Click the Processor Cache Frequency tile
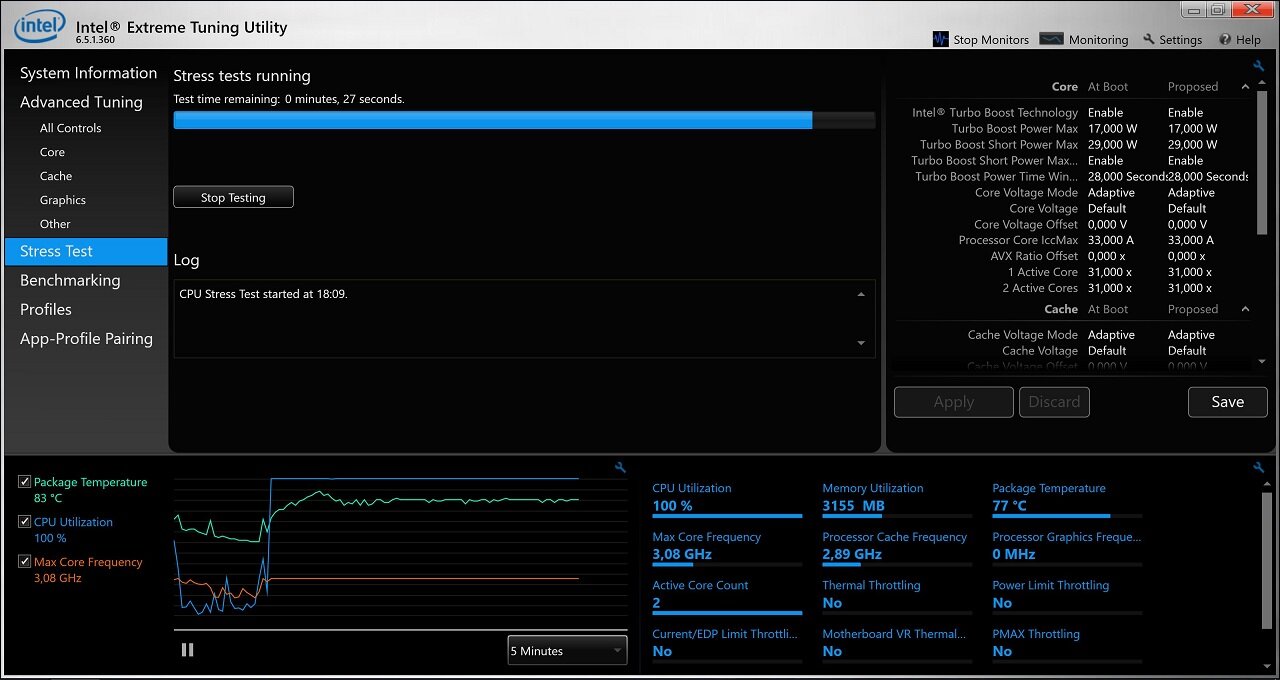Viewport: 1280px width, 680px height. tap(897, 547)
